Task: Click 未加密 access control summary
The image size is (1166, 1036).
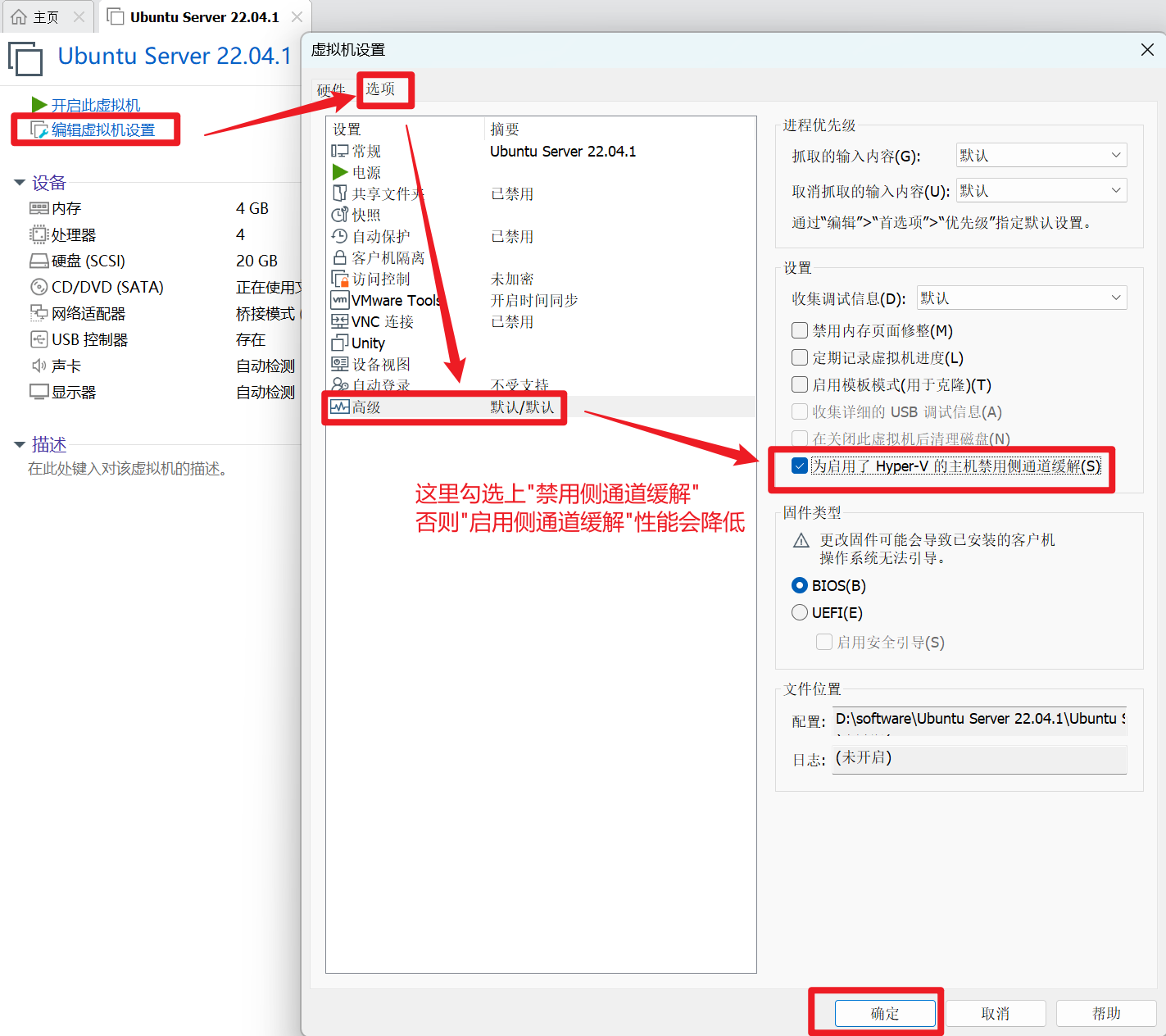Action: click(512, 279)
